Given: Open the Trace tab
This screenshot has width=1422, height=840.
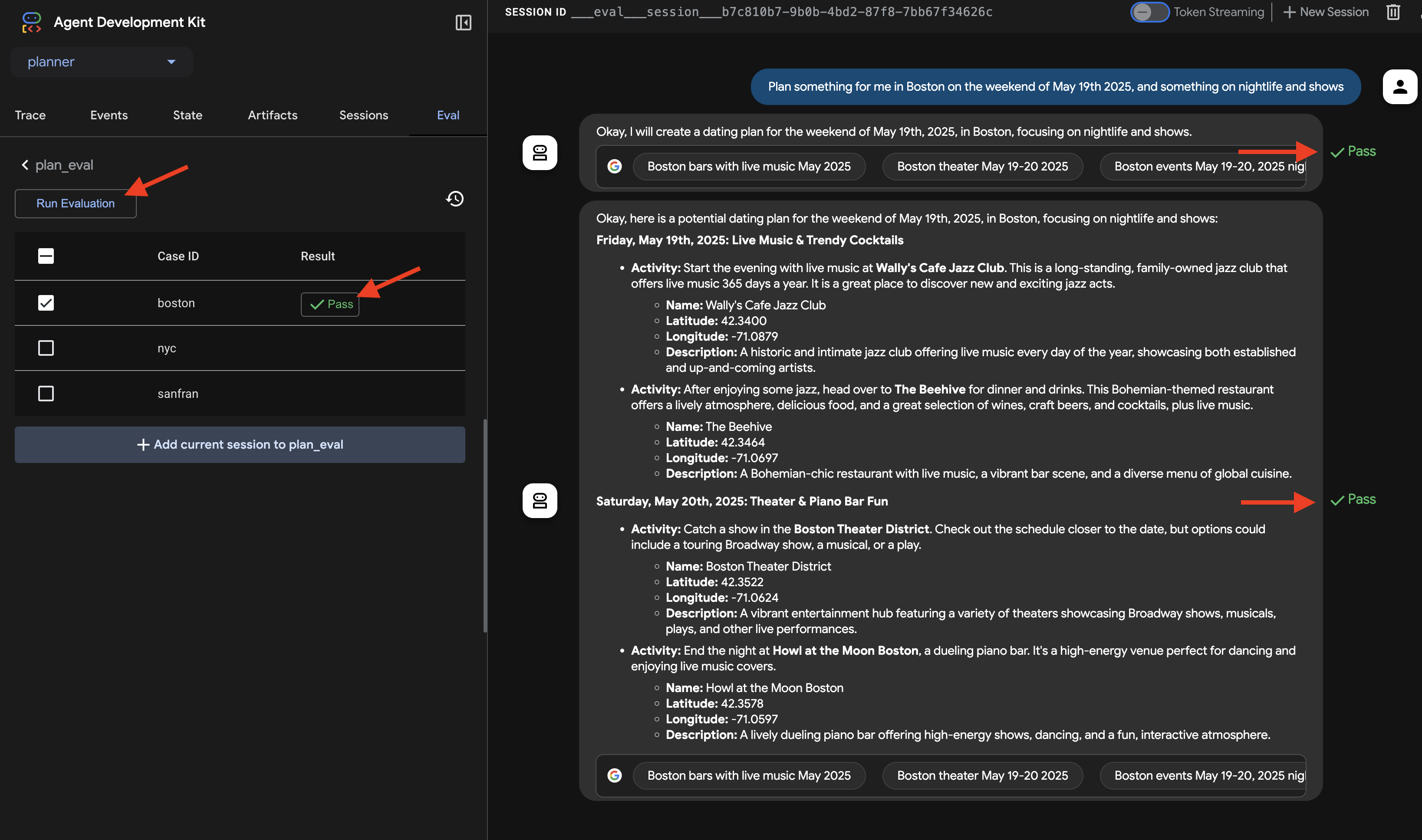Looking at the screenshot, I should tap(30, 115).
